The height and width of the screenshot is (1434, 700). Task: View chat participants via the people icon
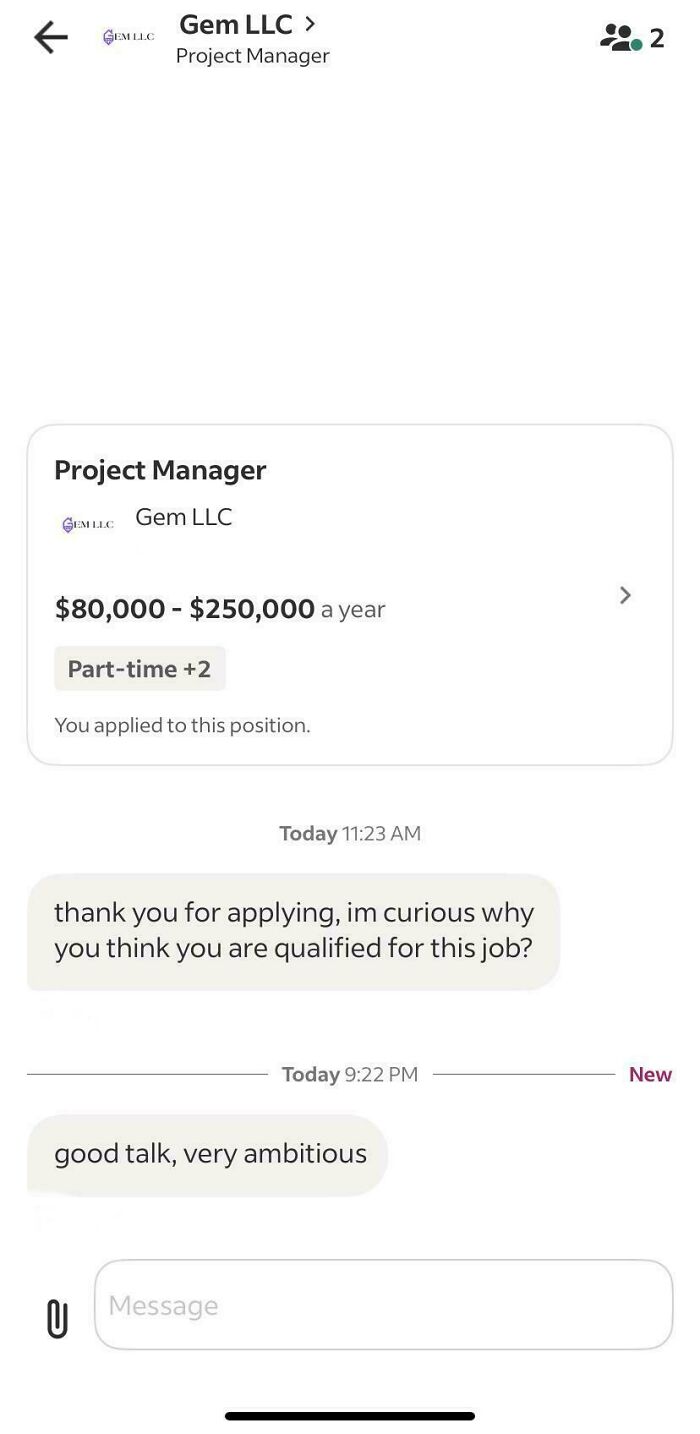click(x=619, y=37)
